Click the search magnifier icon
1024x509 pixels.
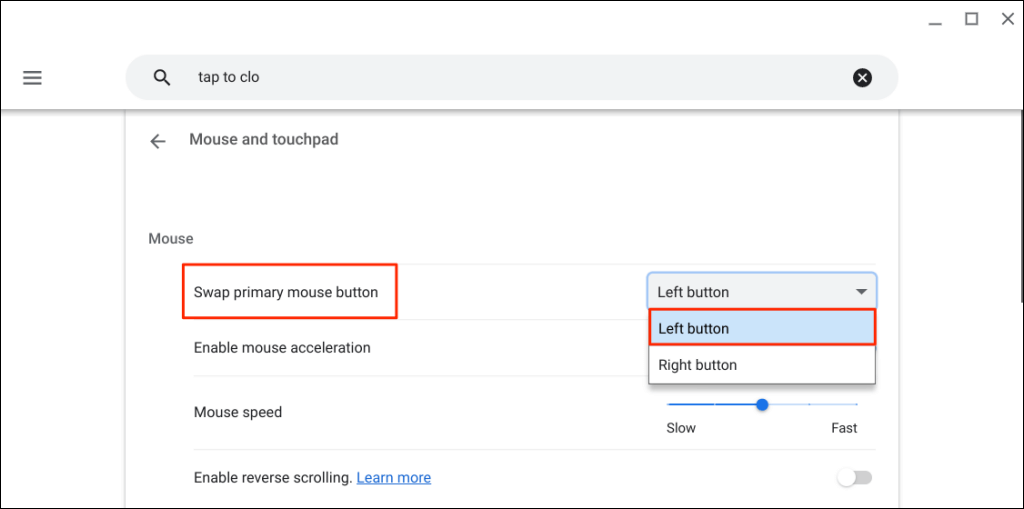tap(162, 77)
